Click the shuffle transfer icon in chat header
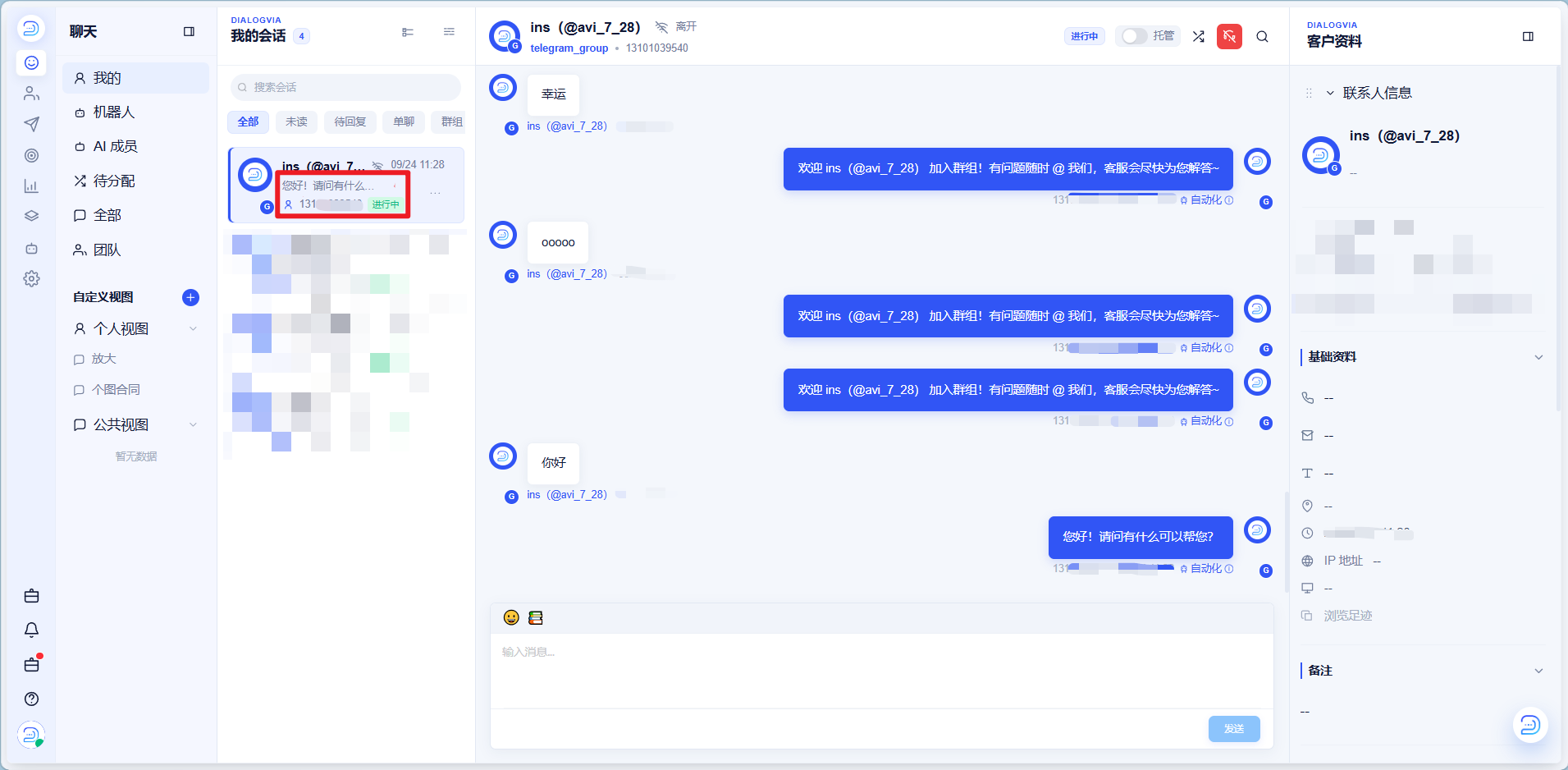 tap(1199, 36)
